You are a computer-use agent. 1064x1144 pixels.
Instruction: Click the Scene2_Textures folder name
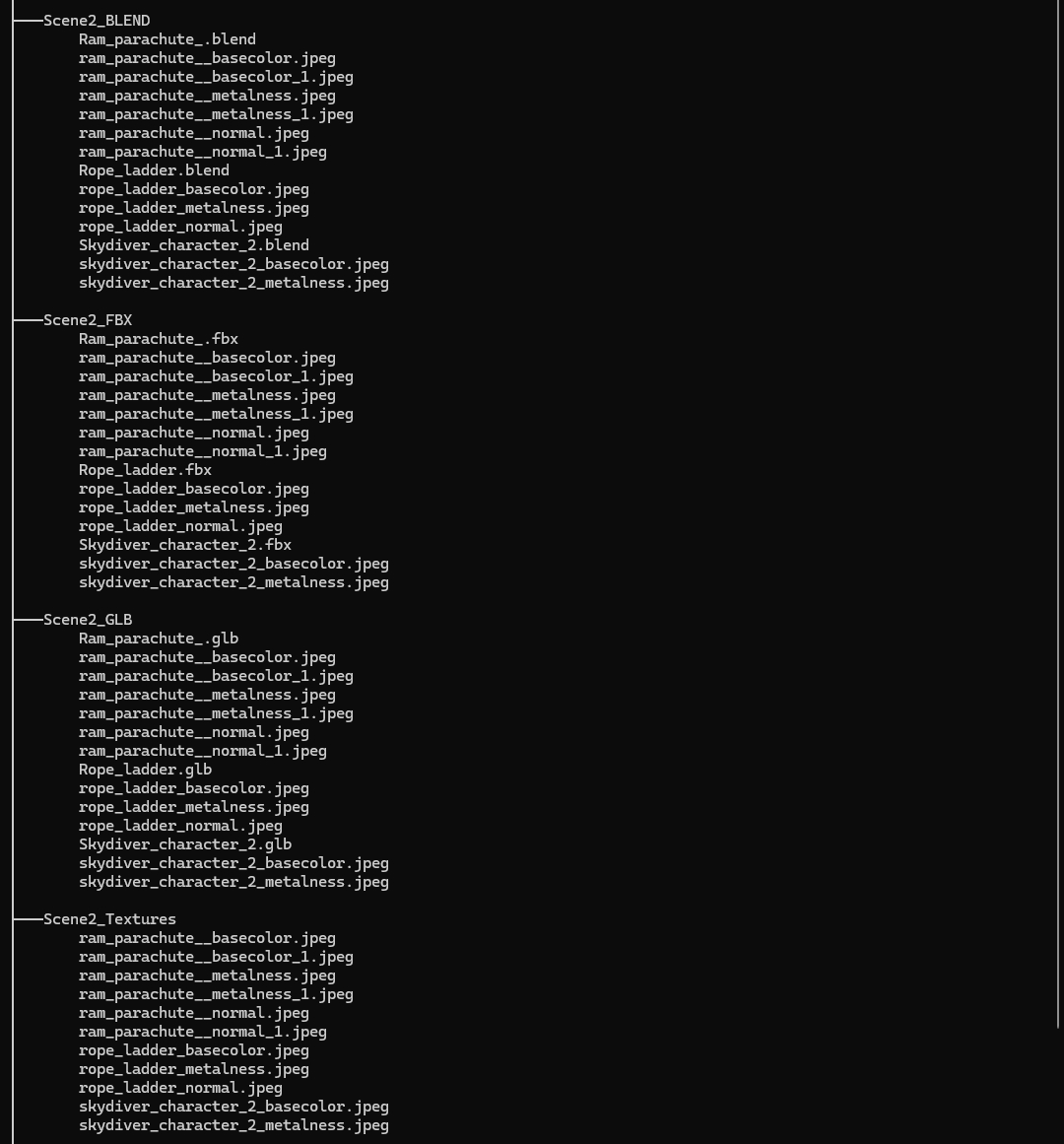click(x=109, y=919)
